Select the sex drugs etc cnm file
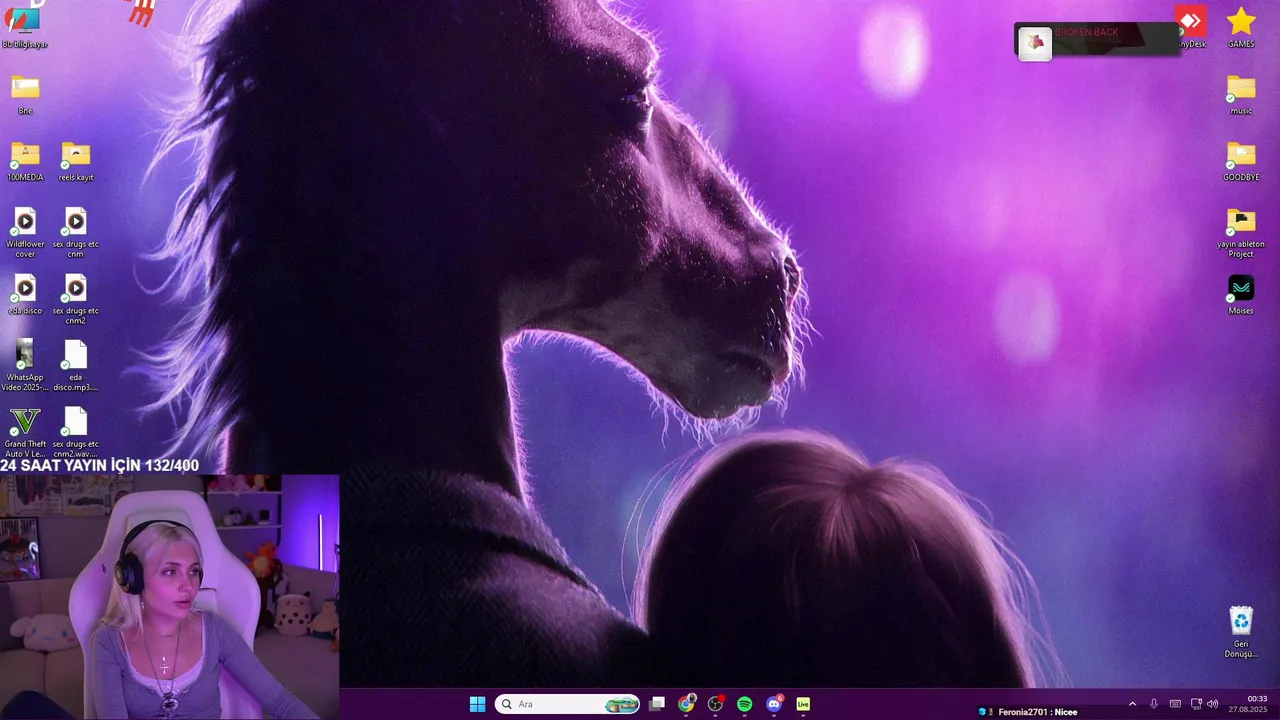The height and width of the screenshot is (720, 1280). [76, 233]
